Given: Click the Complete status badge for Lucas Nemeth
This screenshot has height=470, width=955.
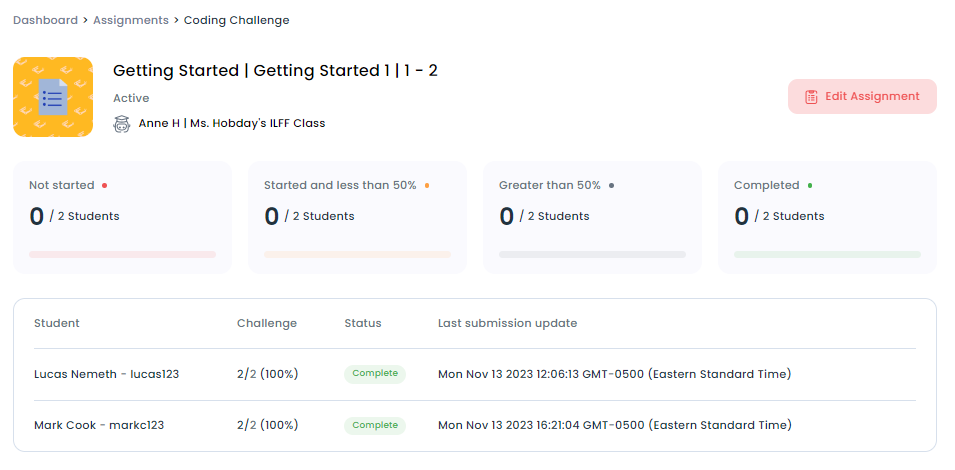Looking at the screenshot, I should (375, 374).
